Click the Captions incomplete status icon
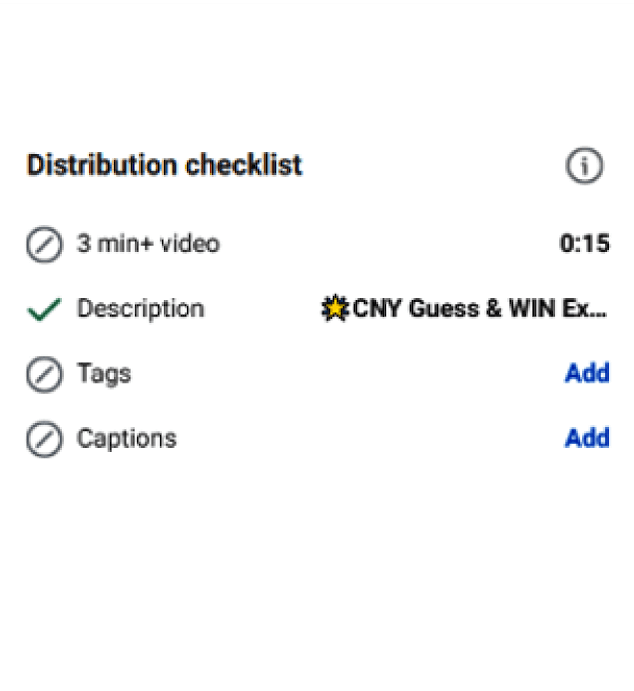Image resolution: width=634 pixels, height=691 pixels. [x=43, y=439]
